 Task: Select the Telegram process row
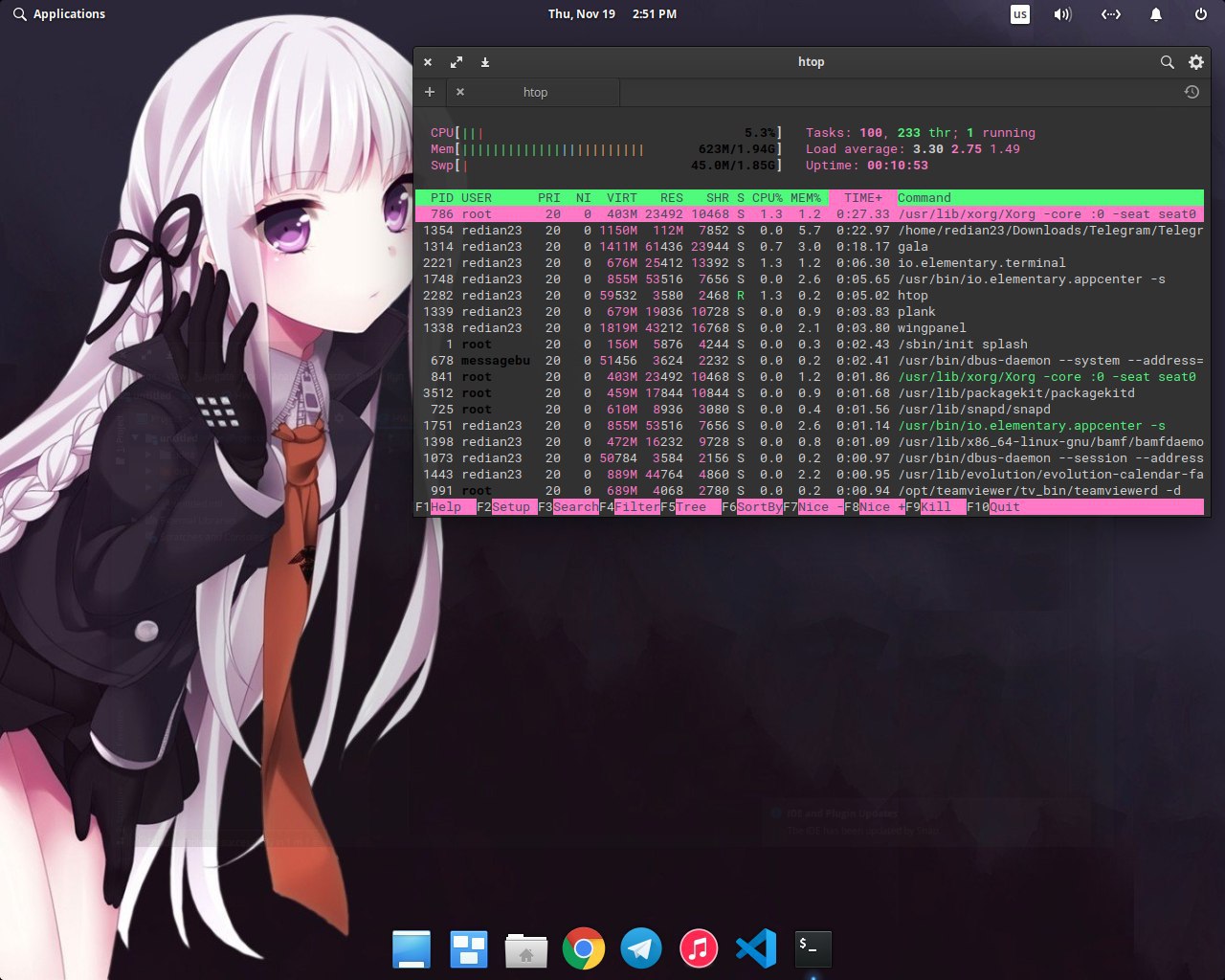[810, 231]
